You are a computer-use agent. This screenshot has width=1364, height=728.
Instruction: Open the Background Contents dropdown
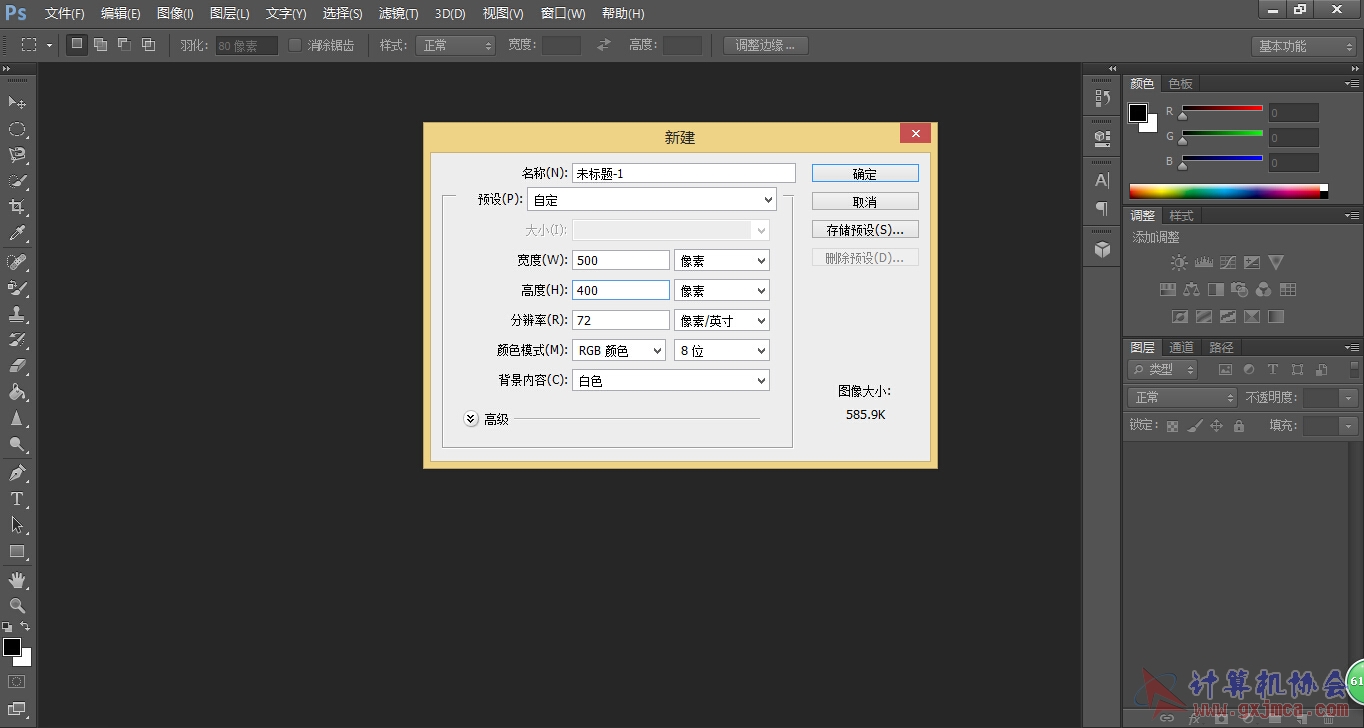[x=671, y=380]
